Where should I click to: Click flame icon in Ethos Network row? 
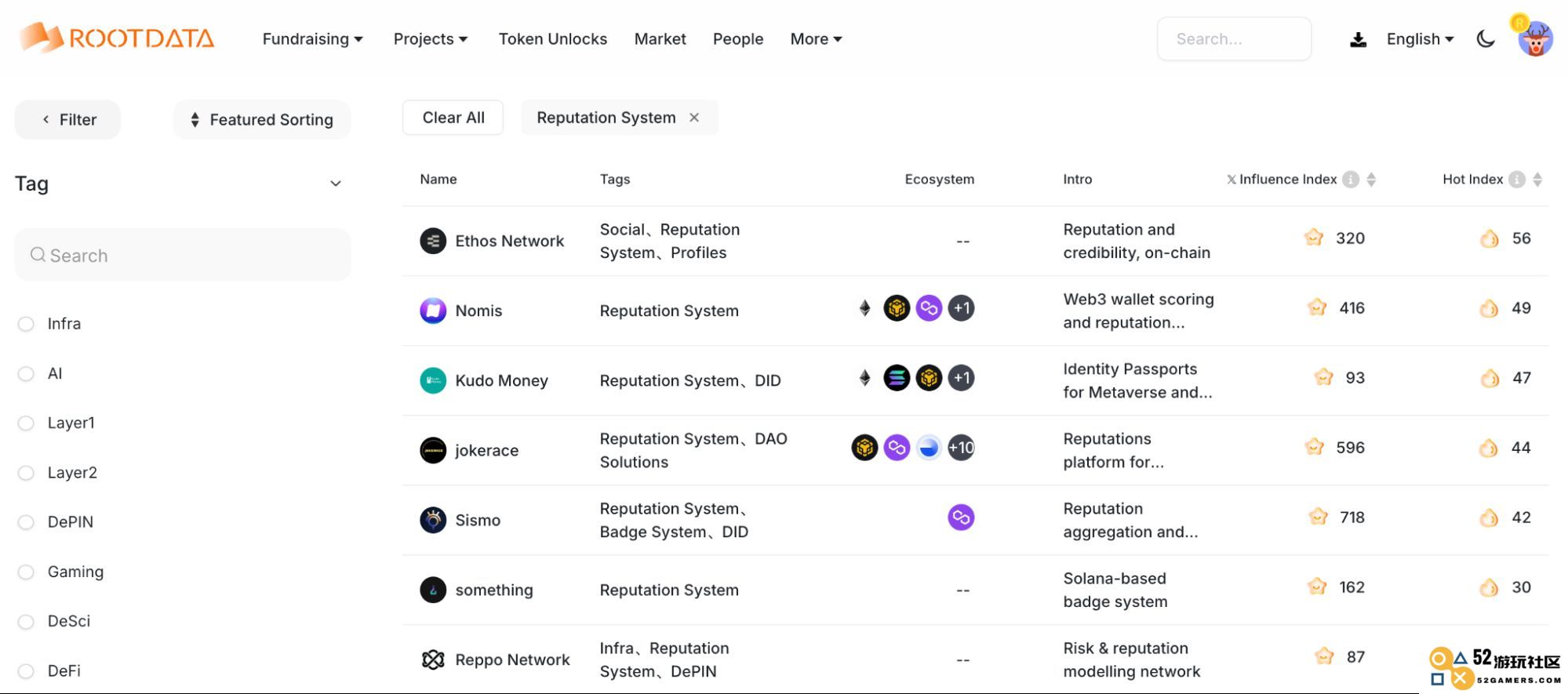[1489, 238]
